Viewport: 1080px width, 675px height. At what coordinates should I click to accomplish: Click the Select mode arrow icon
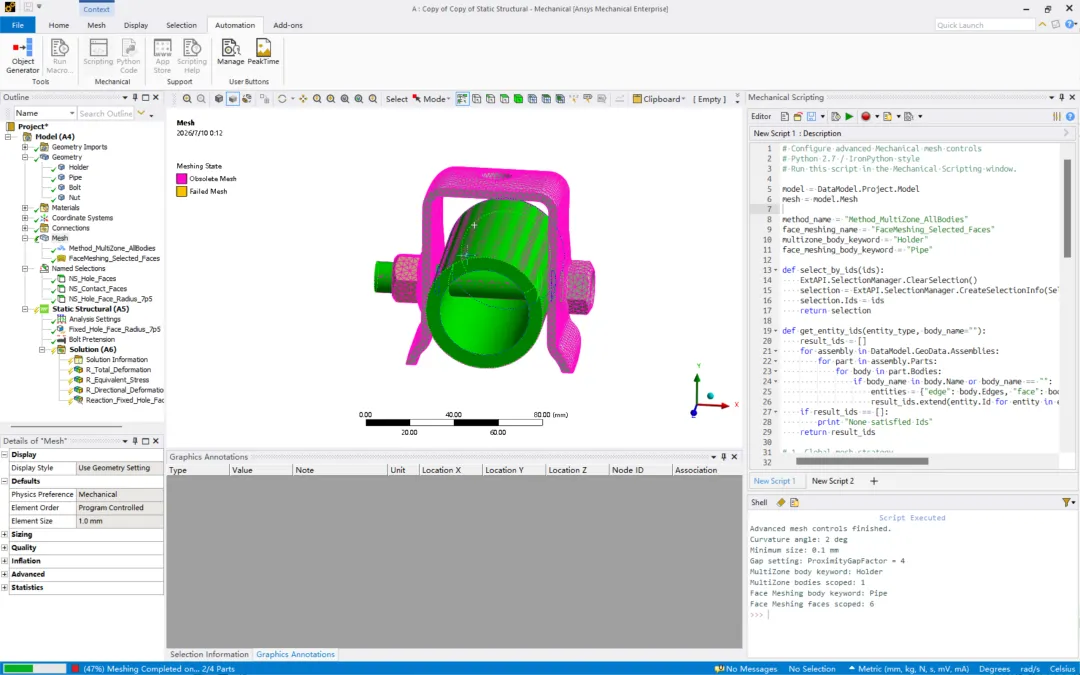pos(417,99)
